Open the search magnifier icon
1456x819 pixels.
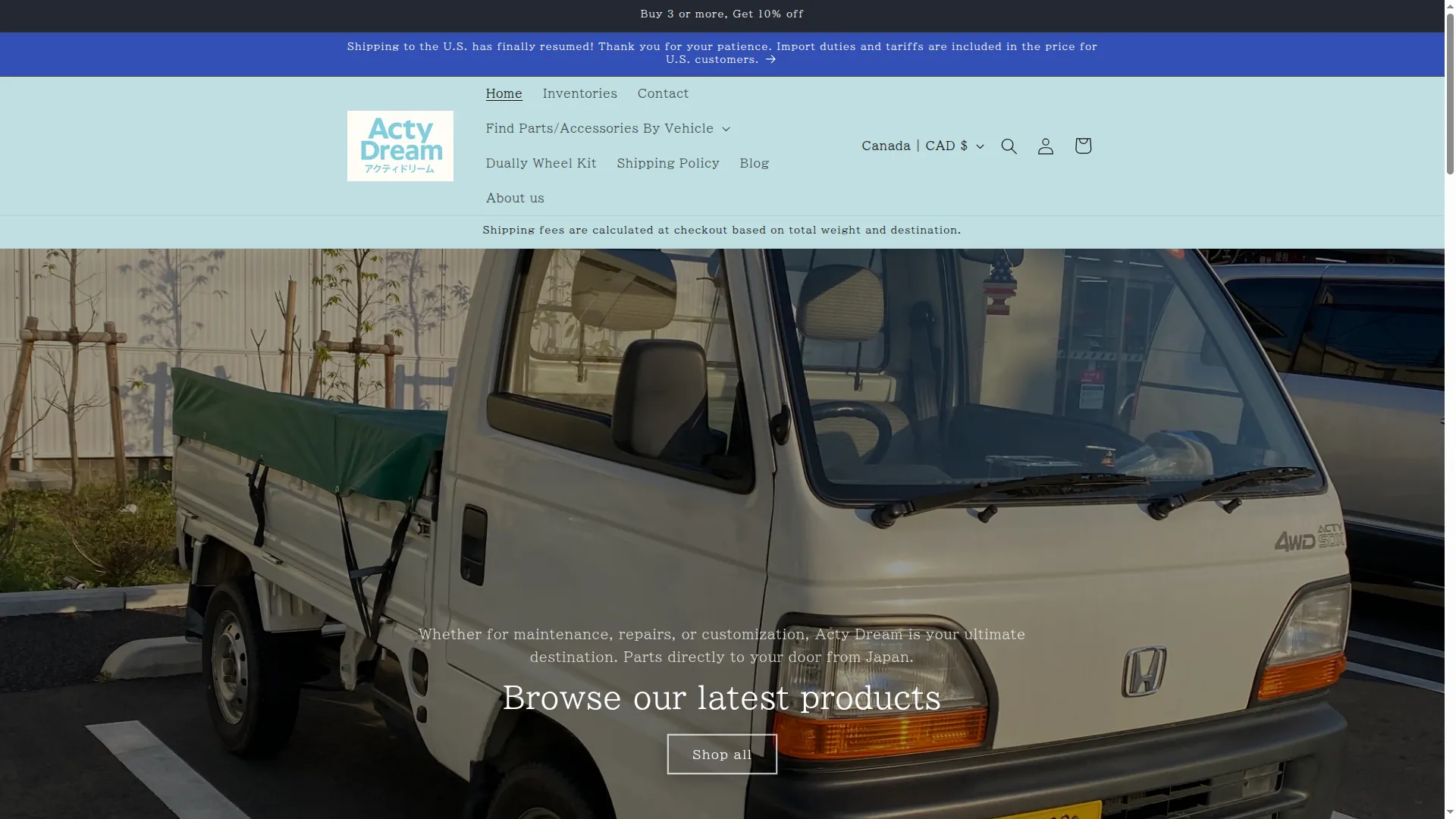1009,146
